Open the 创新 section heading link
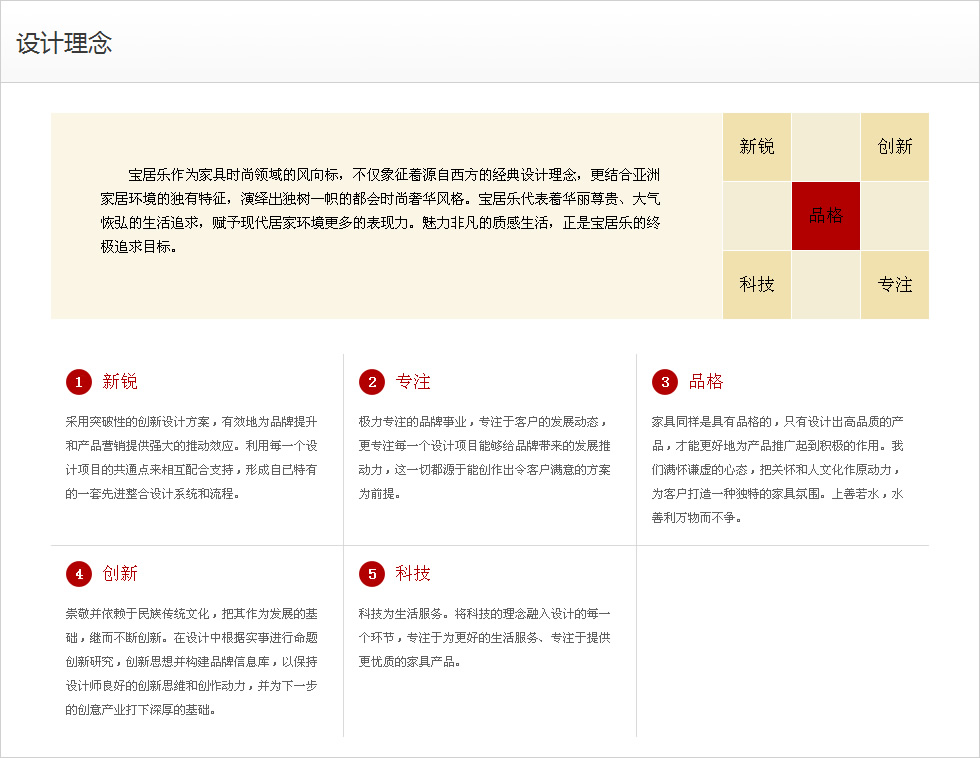This screenshot has width=980, height=758. point(120,574)
